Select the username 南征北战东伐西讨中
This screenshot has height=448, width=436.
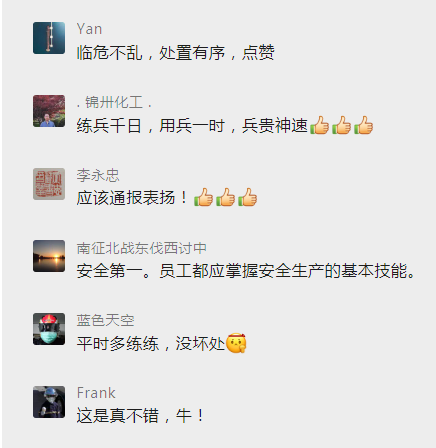(x=142, y=248)
